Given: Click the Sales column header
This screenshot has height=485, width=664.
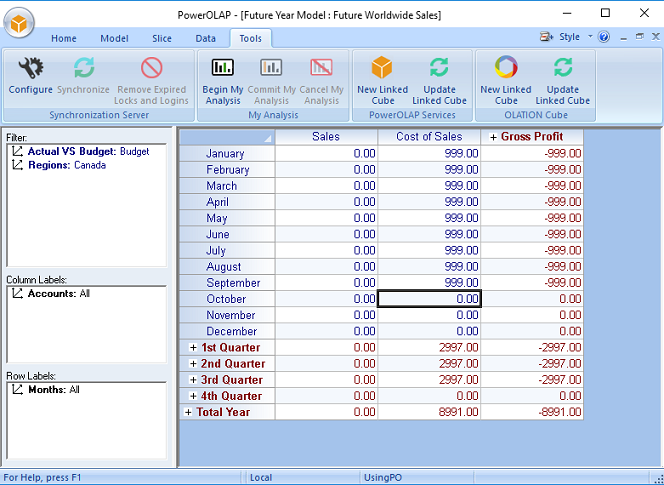Looking at the screenshot, I should click(326, 137).
